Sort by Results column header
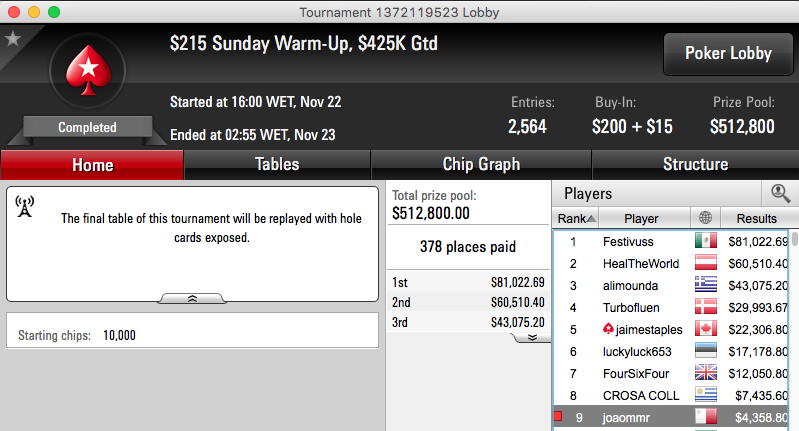The width and height of the screenshot is (799, 431). point(757,219)
